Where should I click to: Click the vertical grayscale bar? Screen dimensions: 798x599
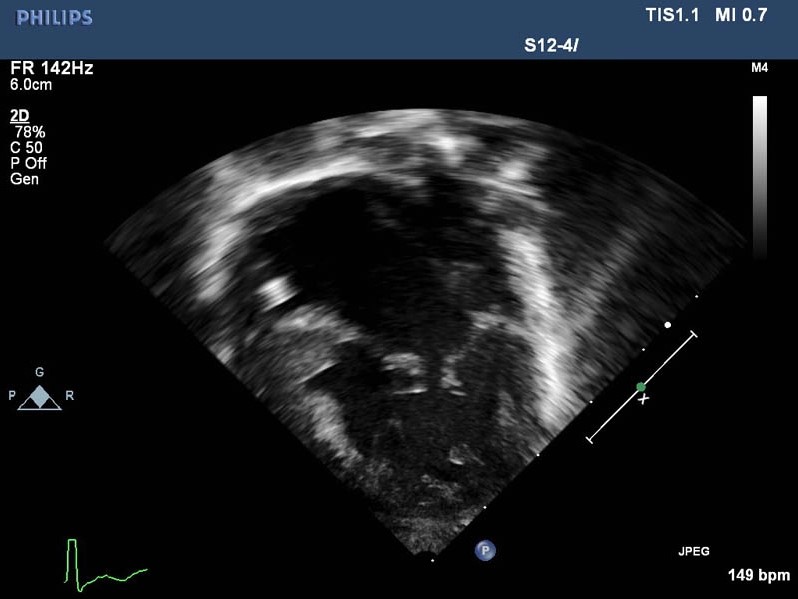[759, 175]
